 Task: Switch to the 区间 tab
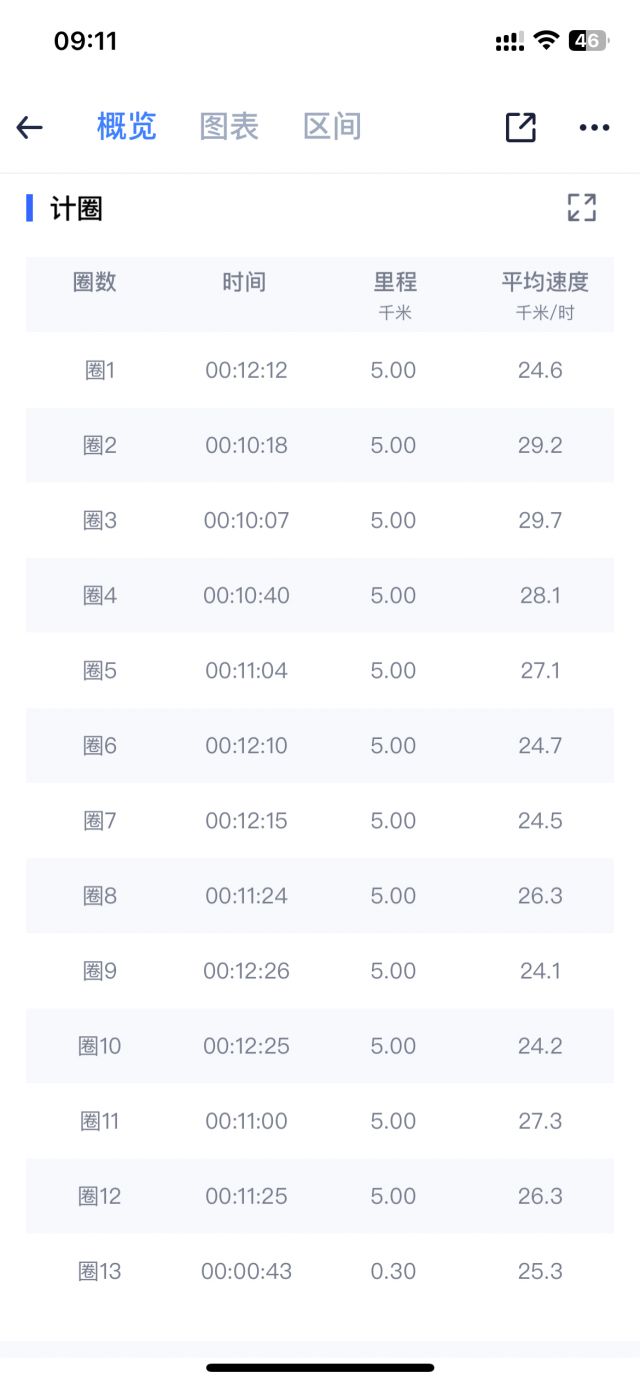pyautogui.click(x=332, y=127)
